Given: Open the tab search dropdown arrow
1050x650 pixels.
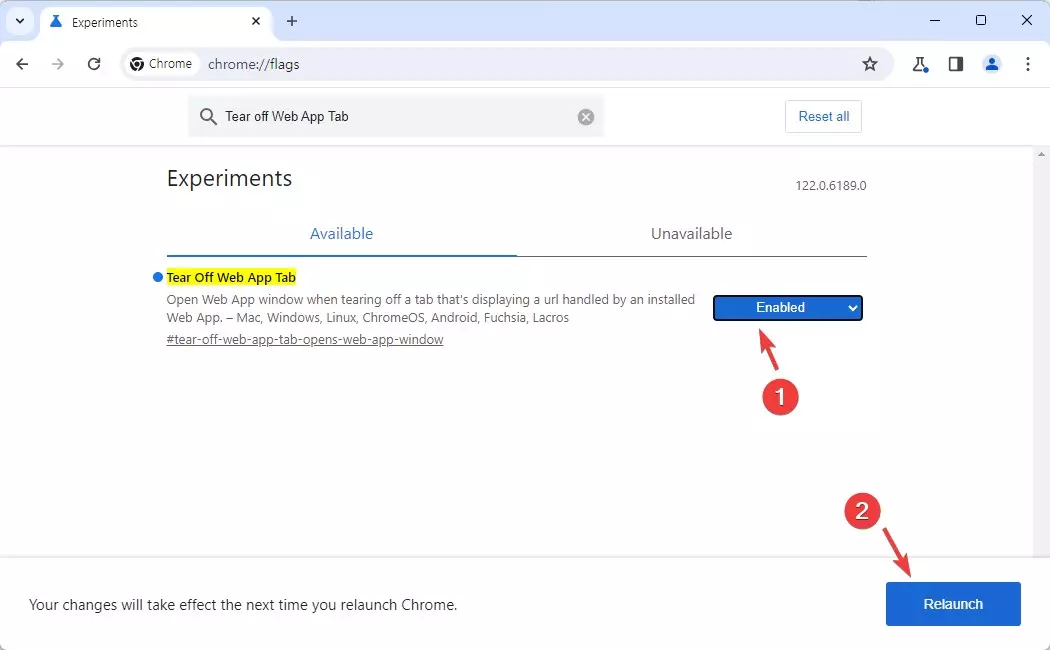Looking at the screenshot, I should click(x=20, y=21).
